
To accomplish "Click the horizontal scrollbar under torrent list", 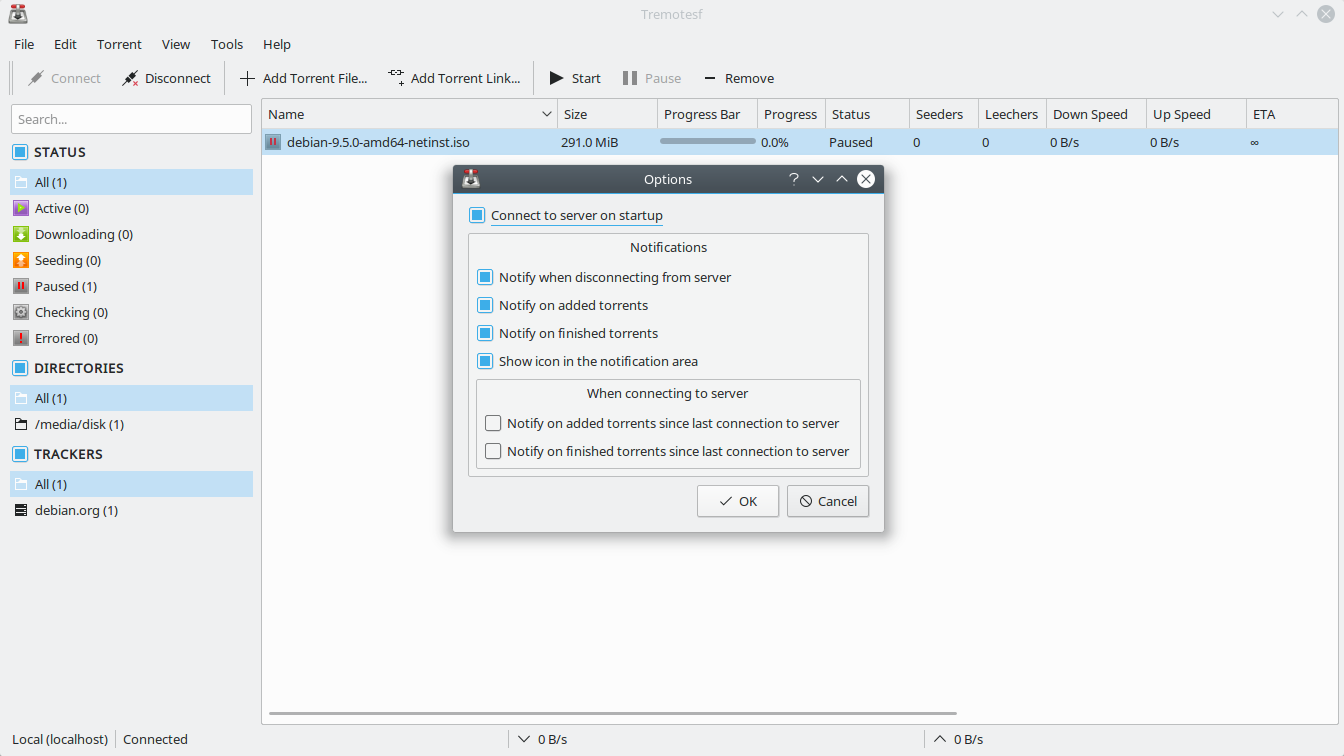I will point(612,713).
